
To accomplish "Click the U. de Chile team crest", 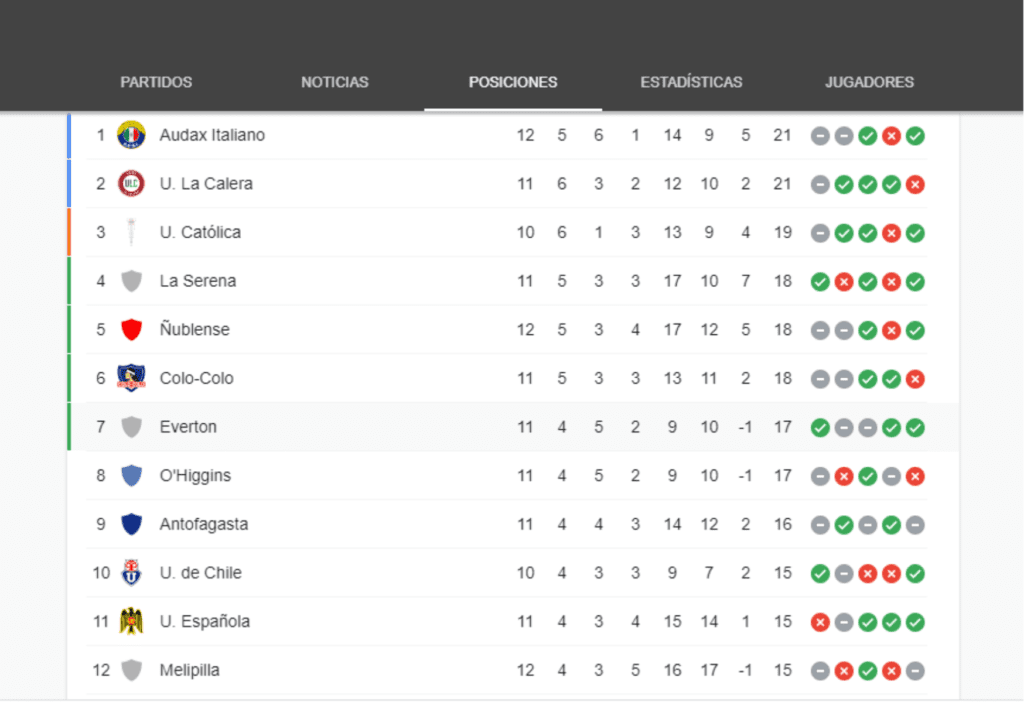I will click(131, 573).
